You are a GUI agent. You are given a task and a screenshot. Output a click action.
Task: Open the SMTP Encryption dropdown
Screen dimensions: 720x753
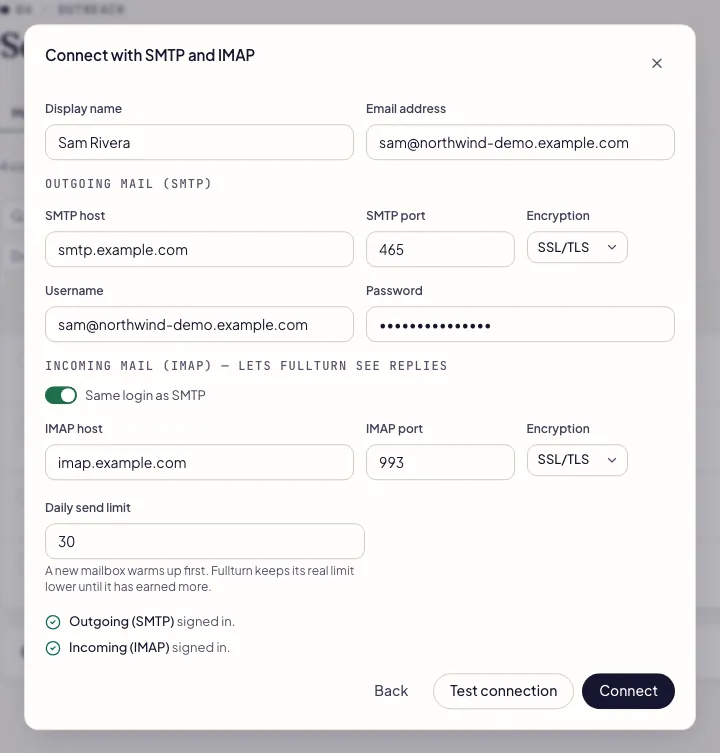pos(577,247)
